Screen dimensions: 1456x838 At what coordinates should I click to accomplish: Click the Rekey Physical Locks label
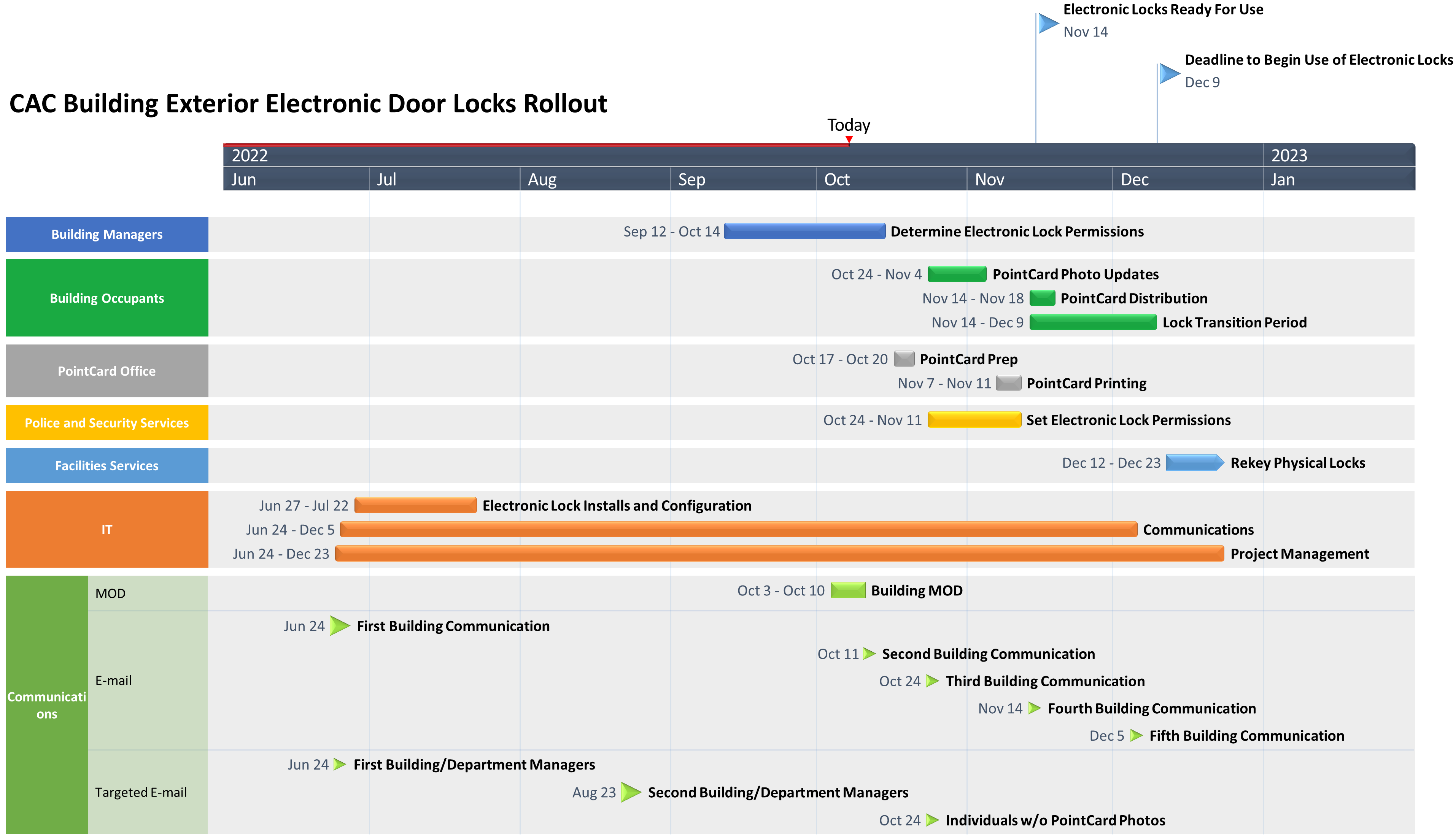point(1298,463)
